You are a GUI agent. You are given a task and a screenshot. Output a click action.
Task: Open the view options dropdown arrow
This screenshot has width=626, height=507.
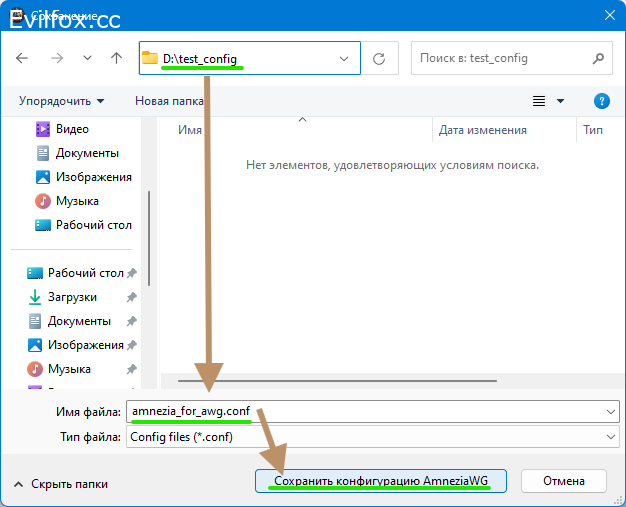click(x=560, y=101)
